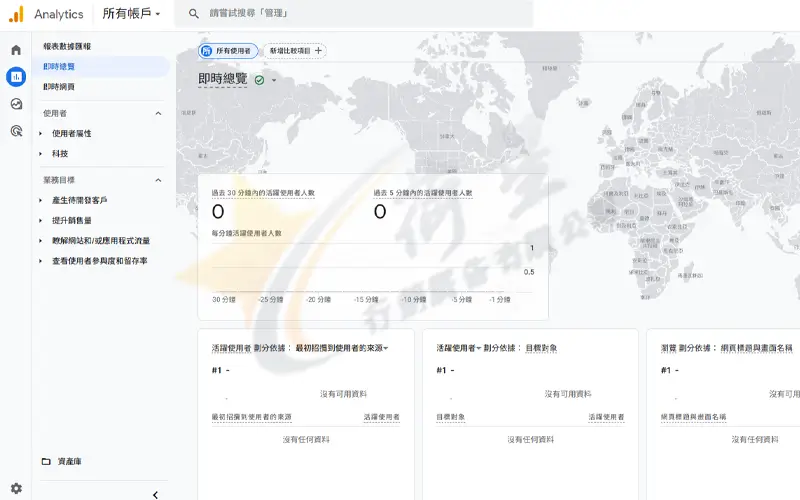
Task: Click the 目標對象 column header
Action: pos(451,417)
